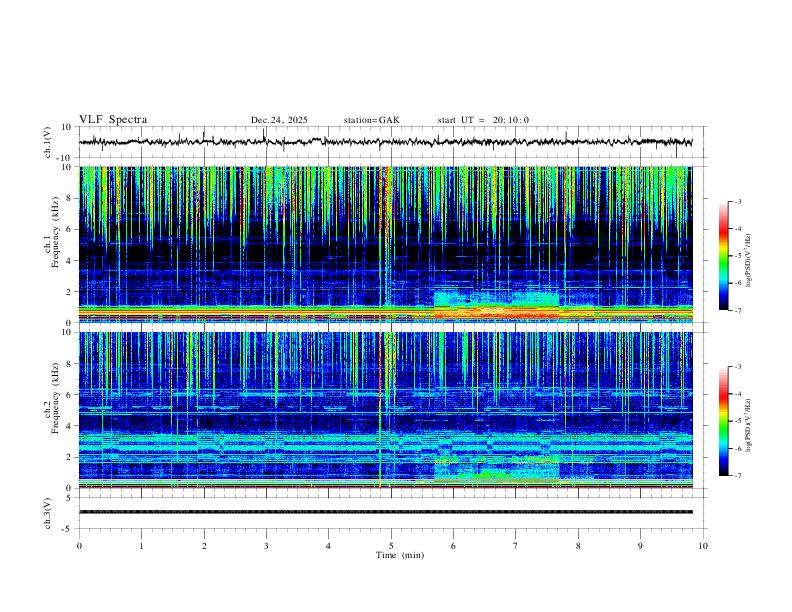The image size is (792, 612).
Task: Click "-3" on the ch.1 colorbar
Action: tap(737, 201)
